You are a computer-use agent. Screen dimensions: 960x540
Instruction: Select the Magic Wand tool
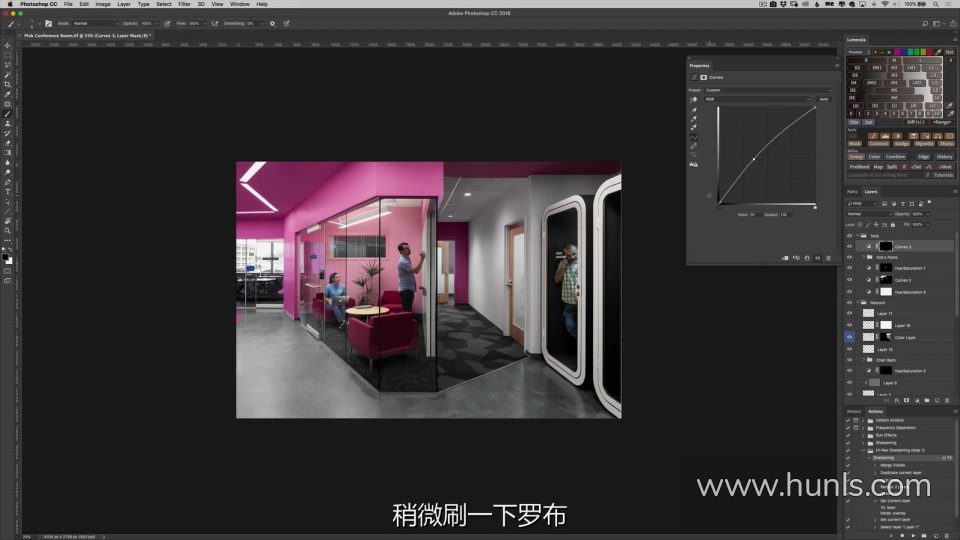(7, 74)
